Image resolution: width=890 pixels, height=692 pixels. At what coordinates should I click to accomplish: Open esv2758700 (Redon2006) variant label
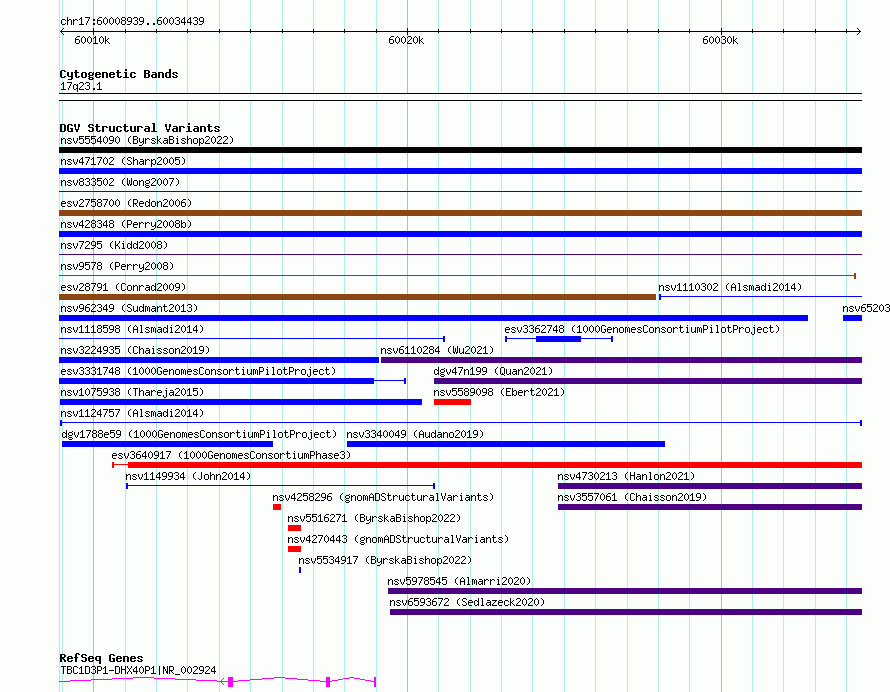[x=126, y=203]
